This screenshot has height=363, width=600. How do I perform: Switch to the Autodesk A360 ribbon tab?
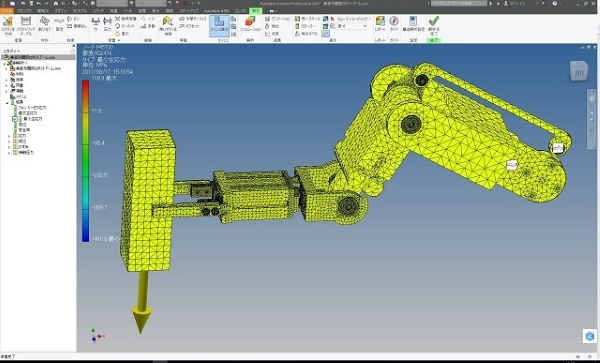(x=216, y=11)
